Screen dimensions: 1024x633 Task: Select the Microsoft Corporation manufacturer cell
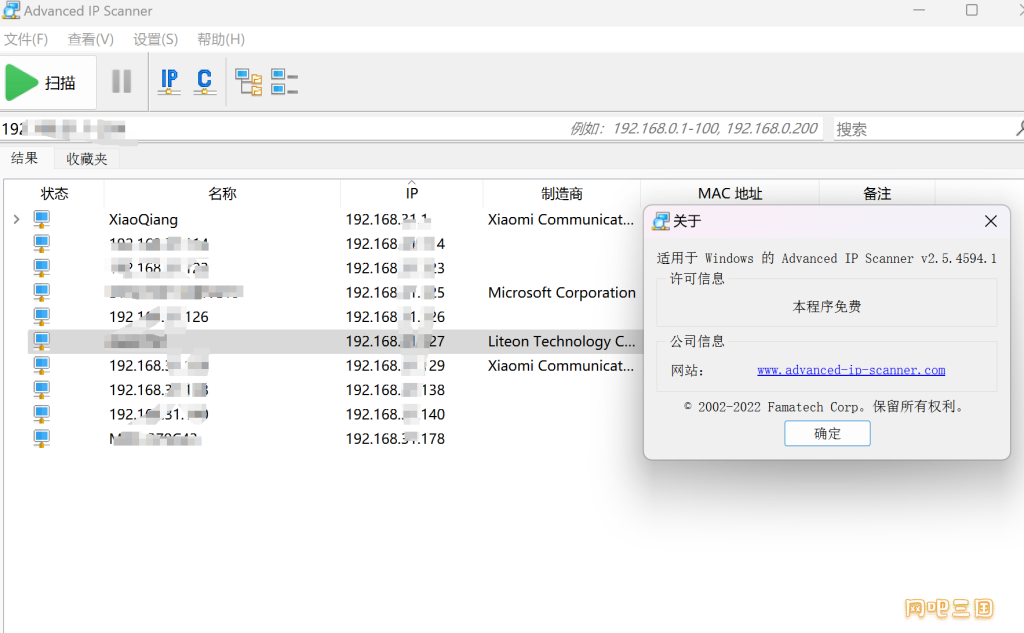point(562,293)
